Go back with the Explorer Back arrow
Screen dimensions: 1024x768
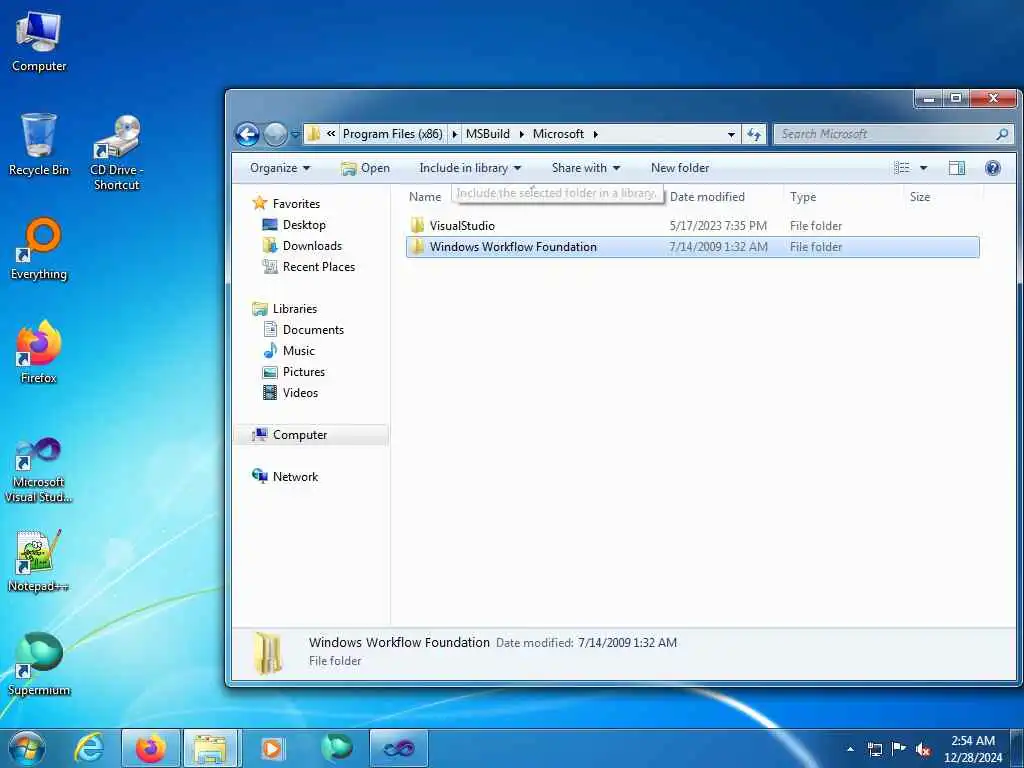(x=248, y=135)
